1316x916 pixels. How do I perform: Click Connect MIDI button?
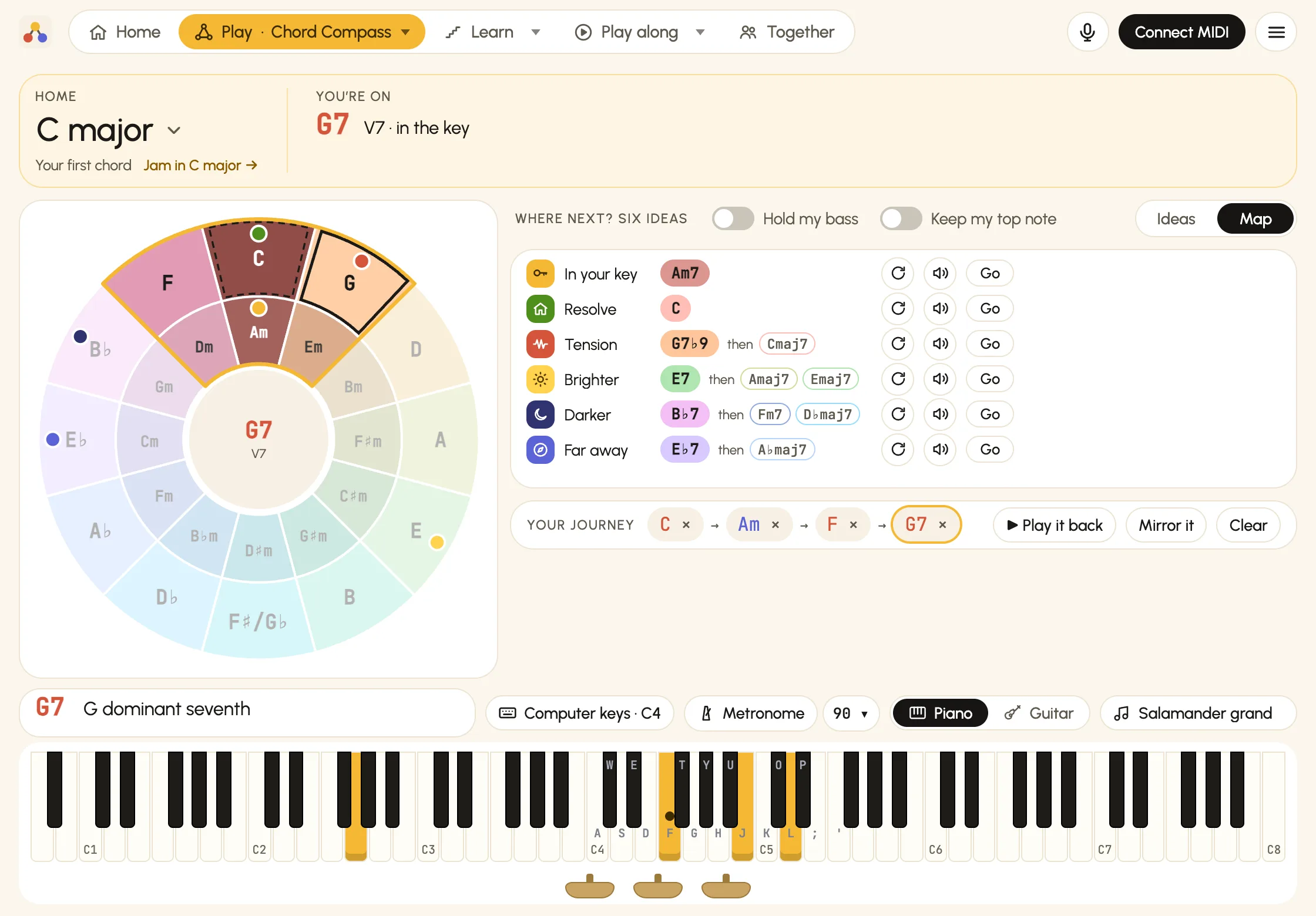(x=1181, y=32)
